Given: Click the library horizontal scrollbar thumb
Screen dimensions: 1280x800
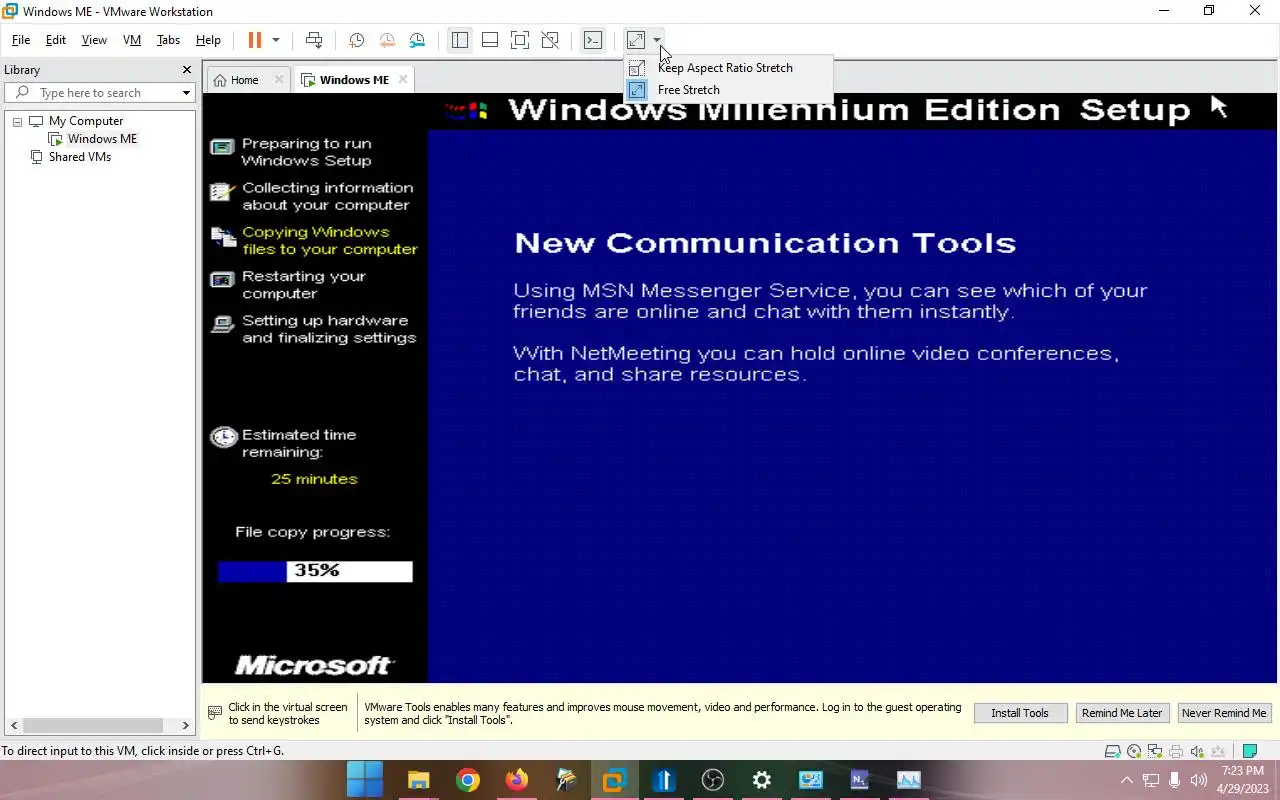Looking at the screenshot, I should pyautogui.click(x=93, y=726).
